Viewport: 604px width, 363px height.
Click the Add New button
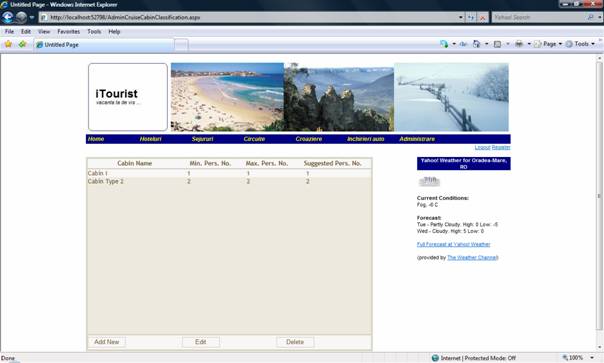click(x=107, y=342)
